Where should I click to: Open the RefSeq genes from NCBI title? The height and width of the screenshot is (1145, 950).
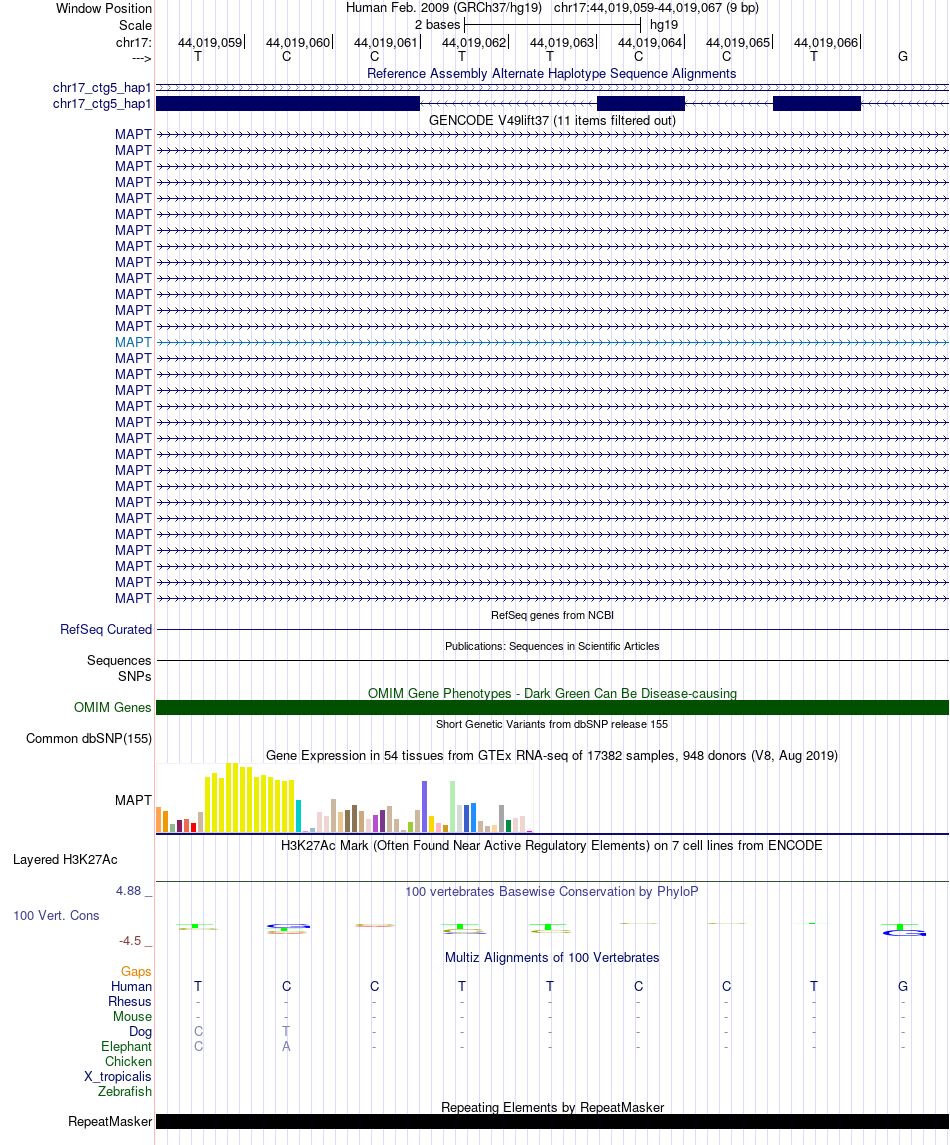(552, 616)
